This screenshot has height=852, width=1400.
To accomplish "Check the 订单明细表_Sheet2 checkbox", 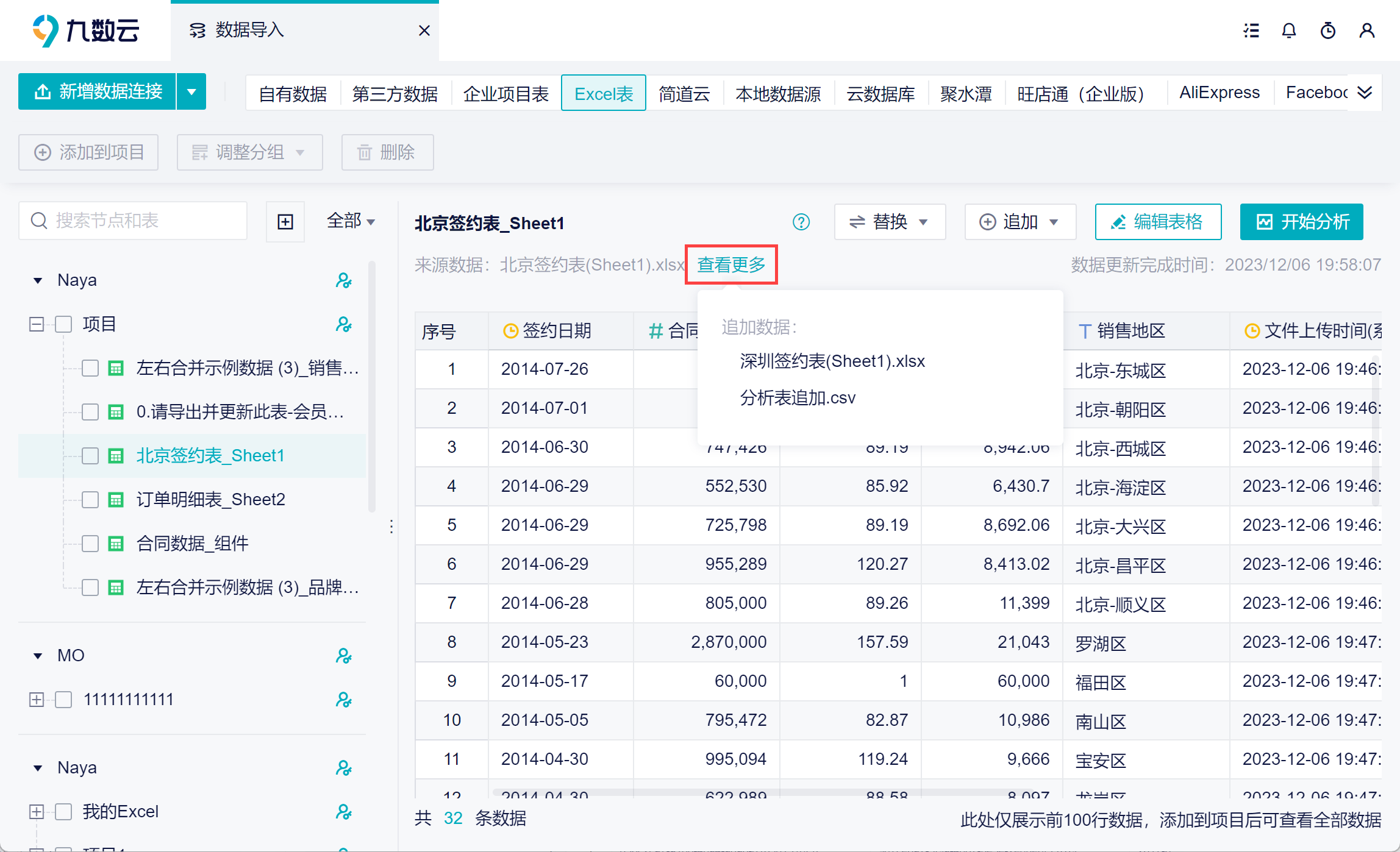I will pyautogui.click(x=90, y=500).
